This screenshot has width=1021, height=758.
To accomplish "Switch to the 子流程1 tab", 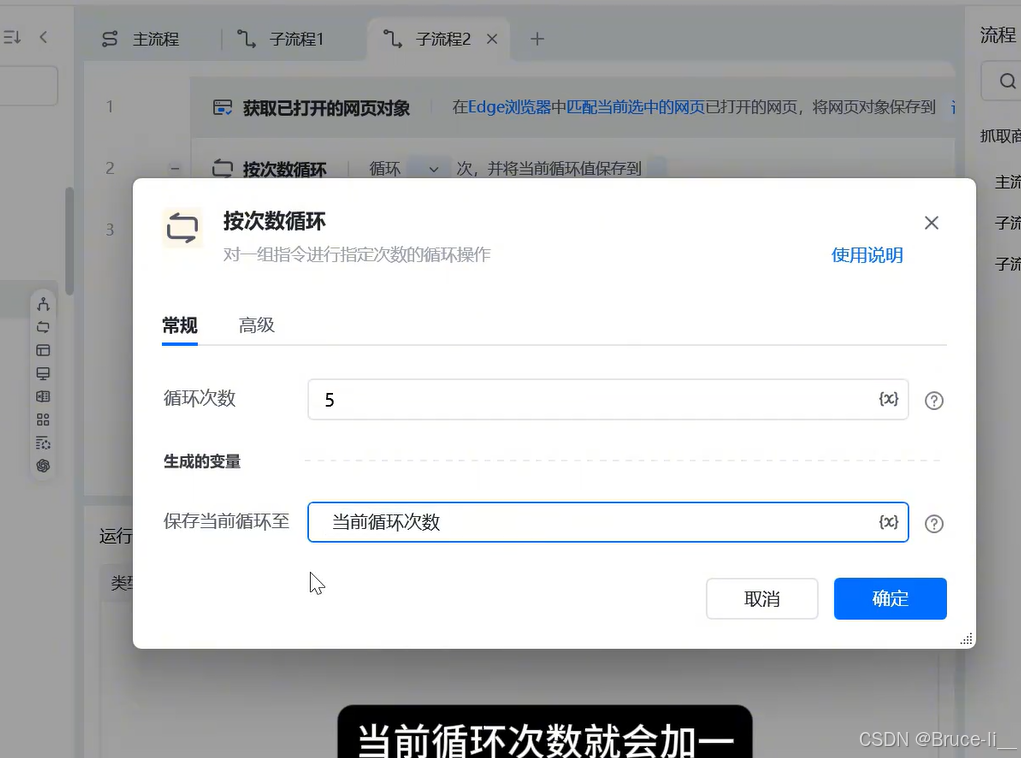I will (280, 39).
